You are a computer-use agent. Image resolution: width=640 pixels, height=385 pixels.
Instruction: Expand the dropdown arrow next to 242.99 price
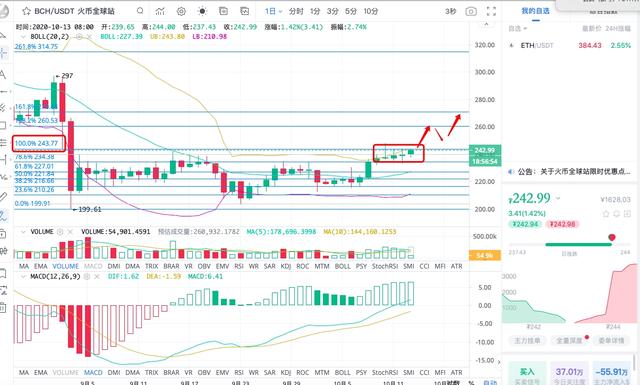coord(558,198)
